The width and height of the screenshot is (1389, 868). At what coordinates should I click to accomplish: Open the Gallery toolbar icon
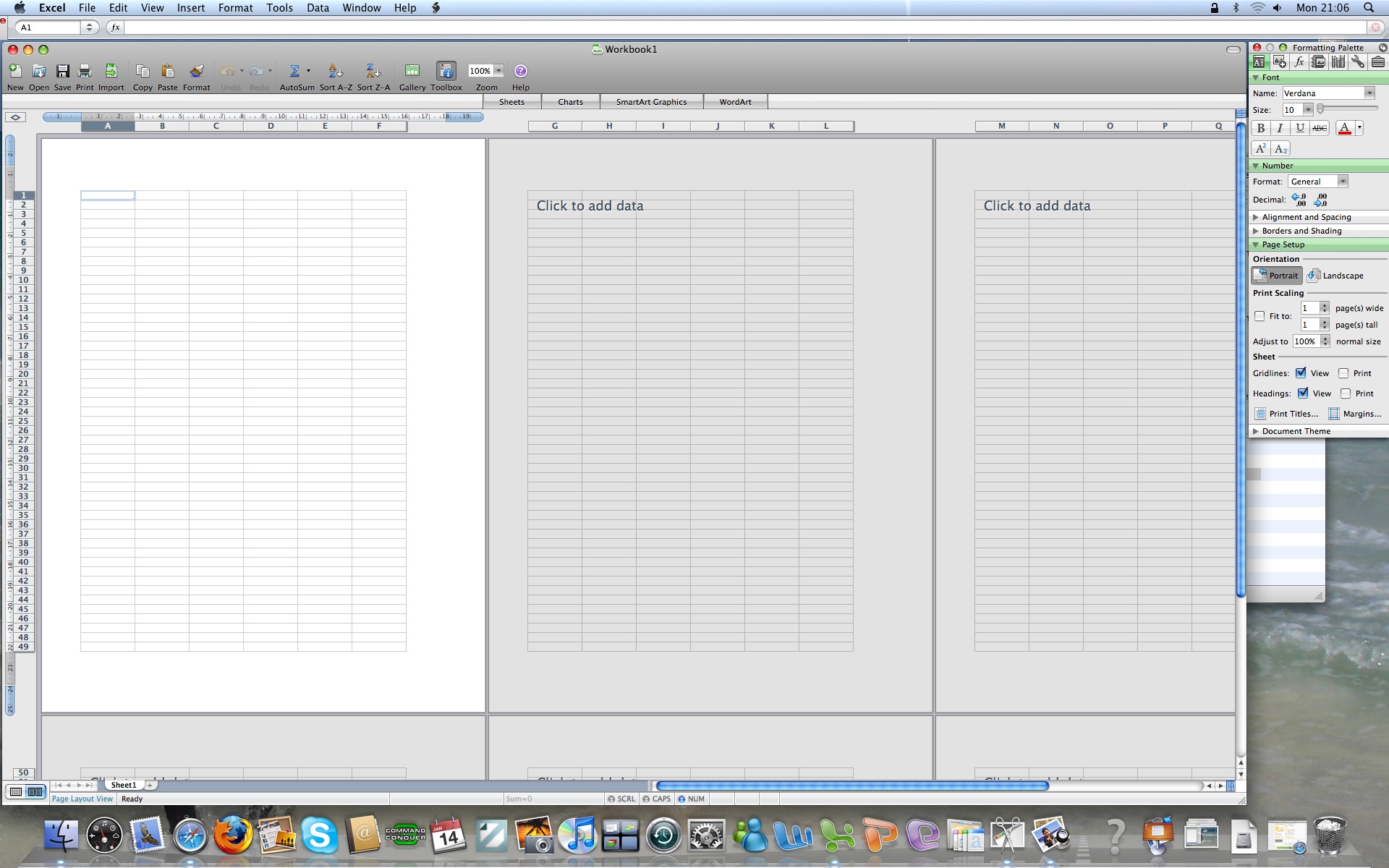pos(412,71)
